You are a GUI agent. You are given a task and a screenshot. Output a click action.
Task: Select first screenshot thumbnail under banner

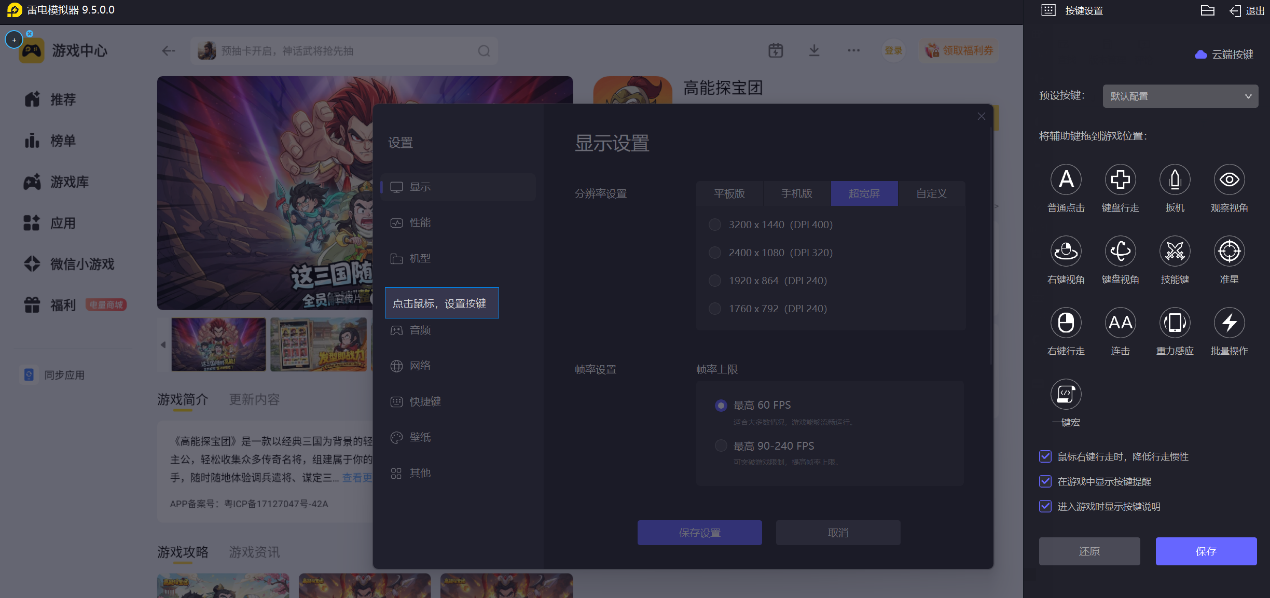[219, 344]
